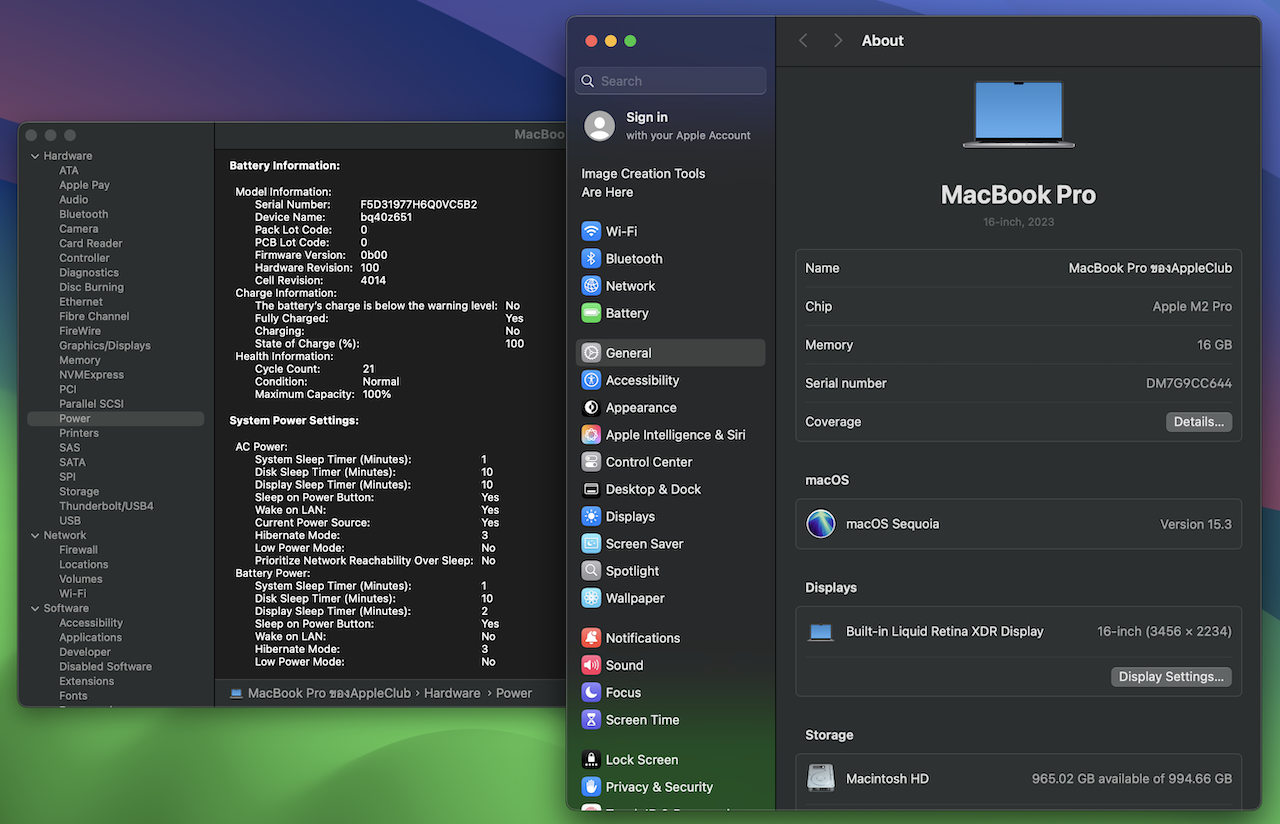Select Graphics/Displays in hardware list

105,346
